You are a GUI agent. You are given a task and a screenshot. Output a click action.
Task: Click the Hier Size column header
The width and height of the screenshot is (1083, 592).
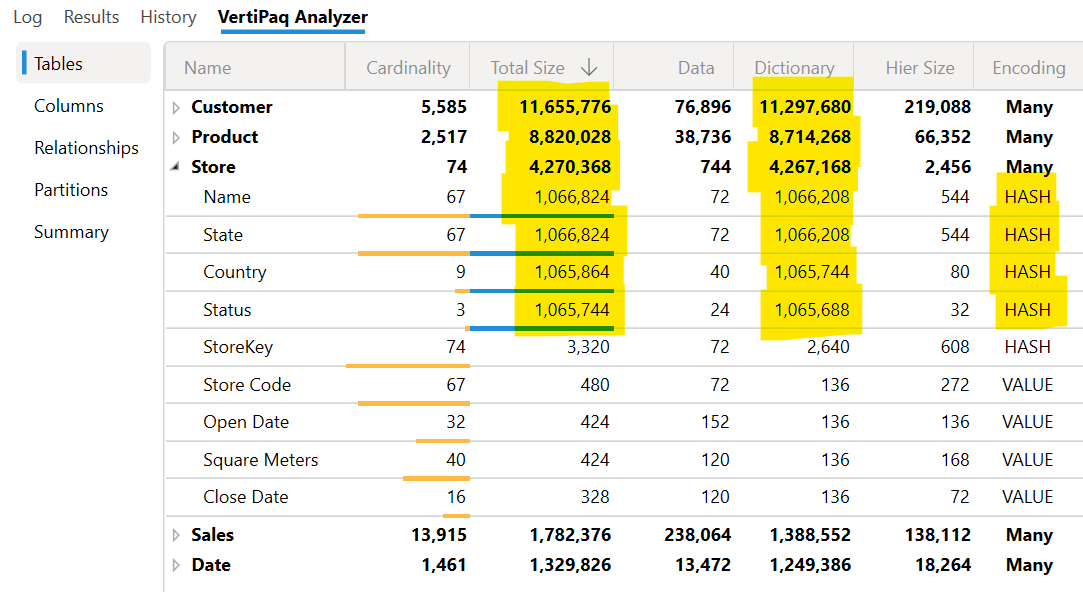(x=919, y=67)
